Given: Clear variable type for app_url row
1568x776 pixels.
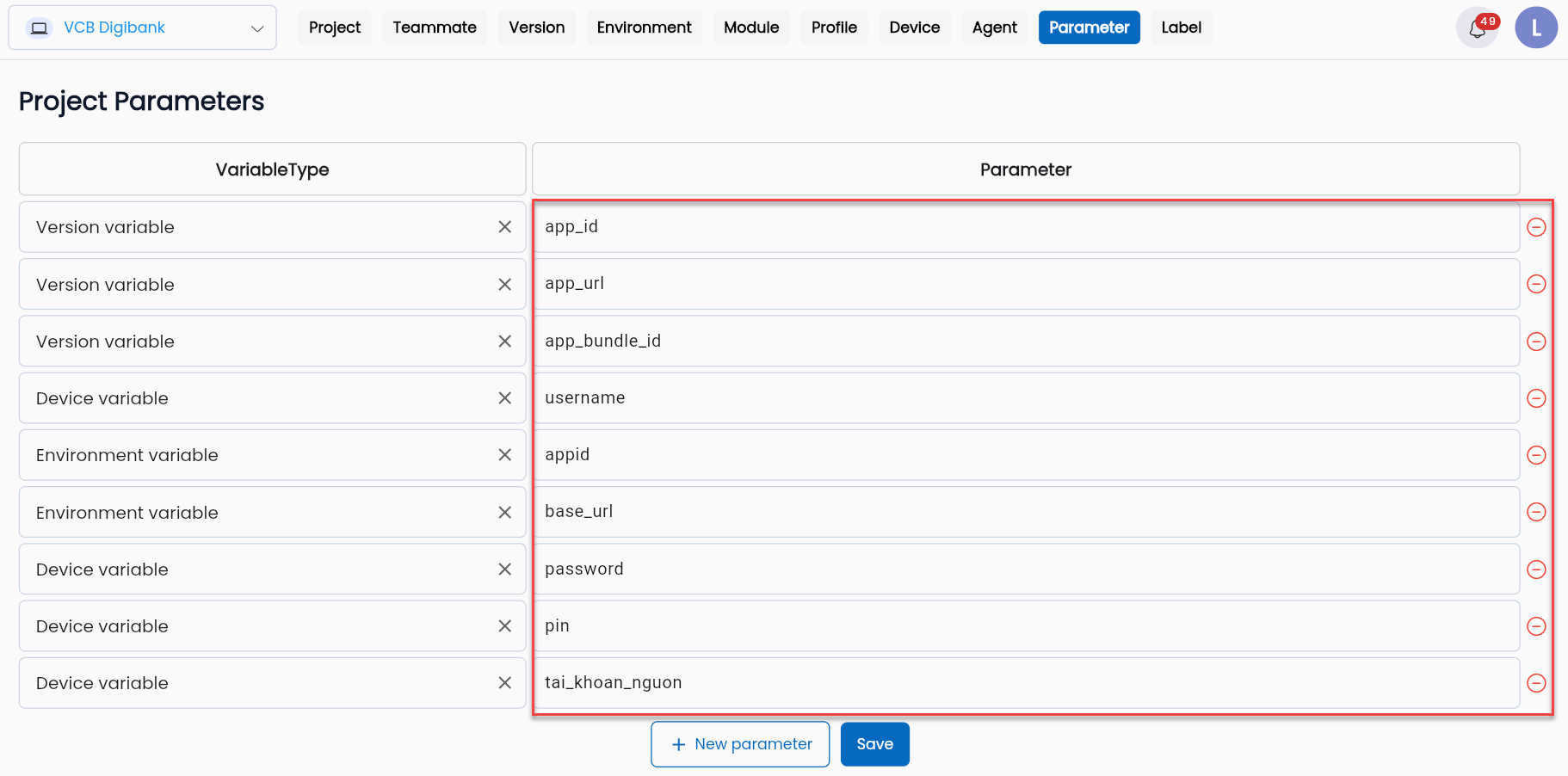Looking at the screenshot, I should tap(505, 285).
